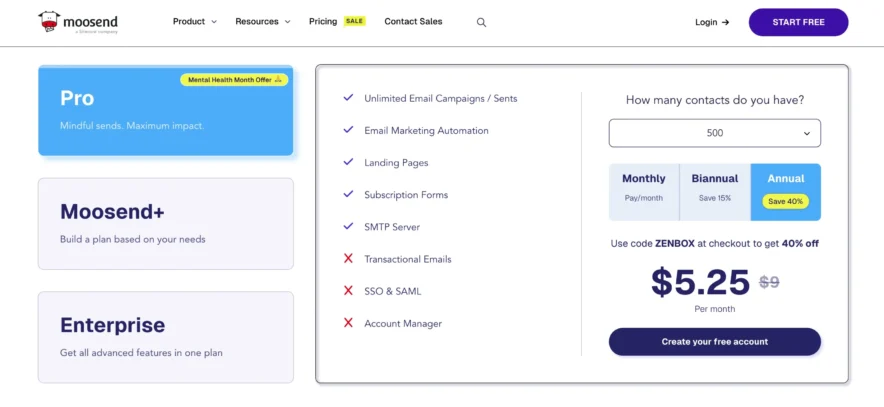Open the Pricing page

tap(323, 21)
